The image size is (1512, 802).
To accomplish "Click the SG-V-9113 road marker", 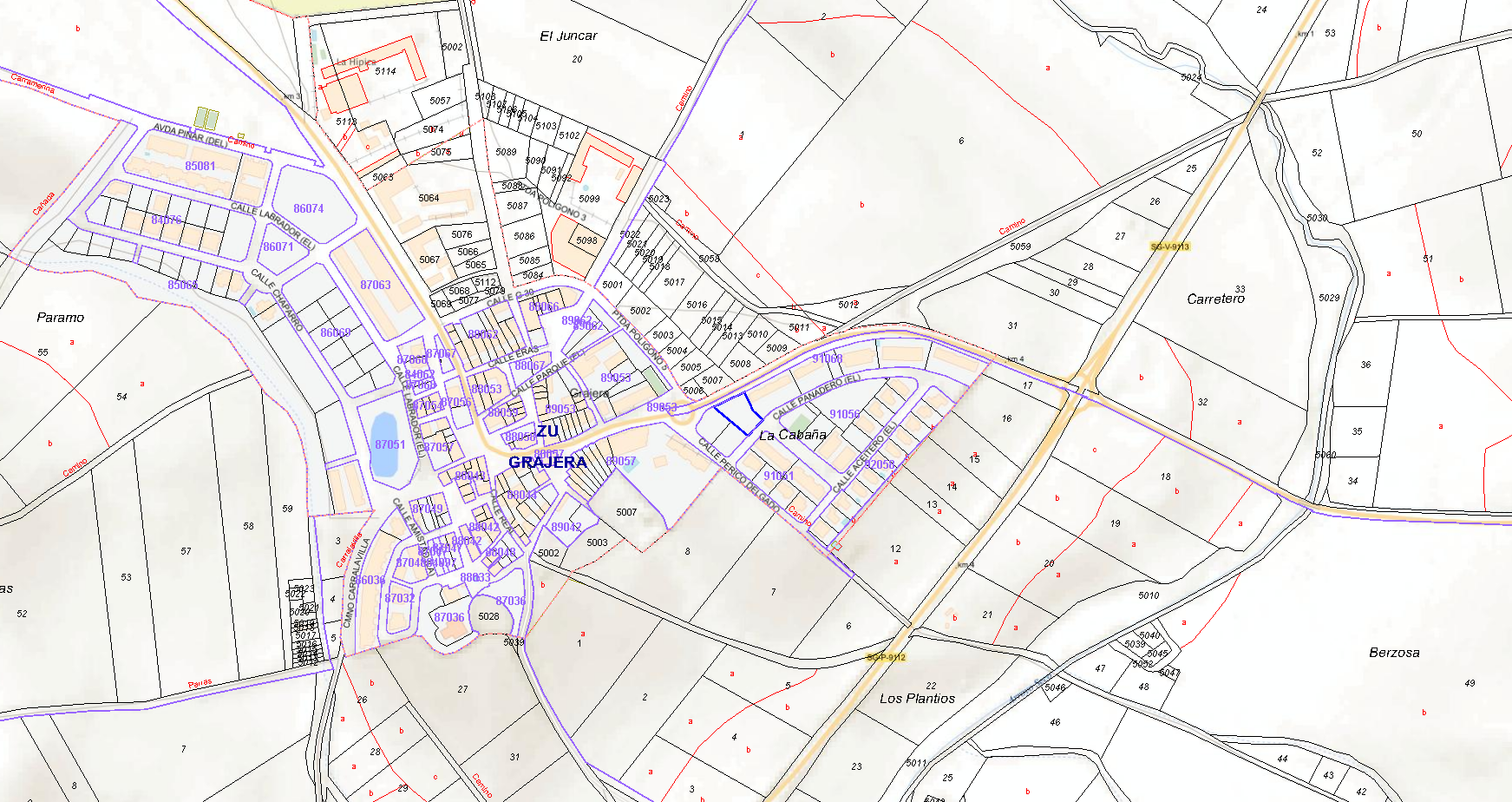I will coord(1170,247).
